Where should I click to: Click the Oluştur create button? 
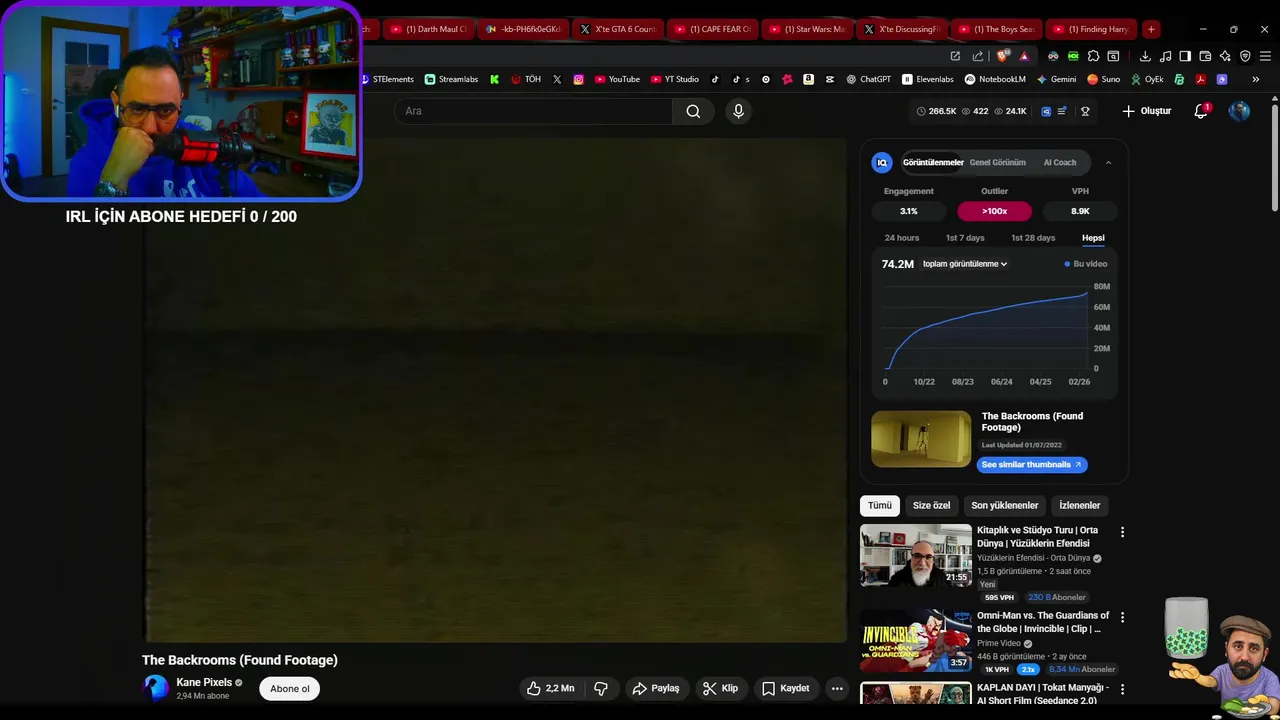(x=1146, y=111)
